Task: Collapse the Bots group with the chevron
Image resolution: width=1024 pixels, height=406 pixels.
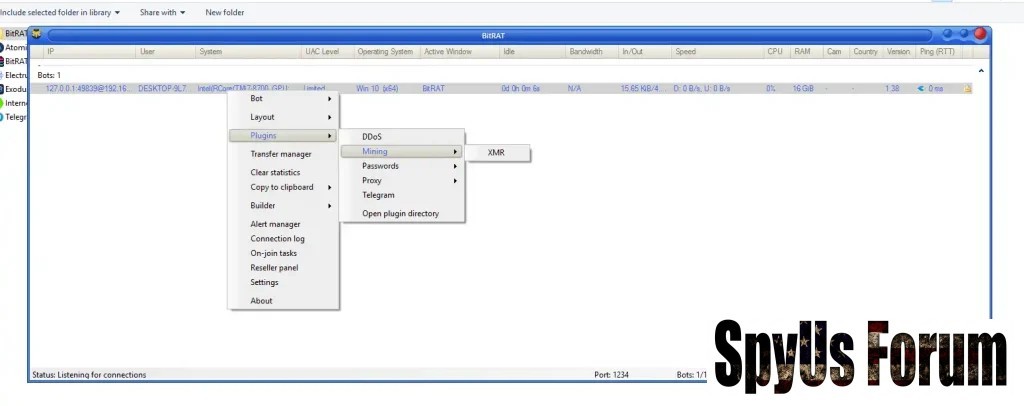Action: [980, 71]
